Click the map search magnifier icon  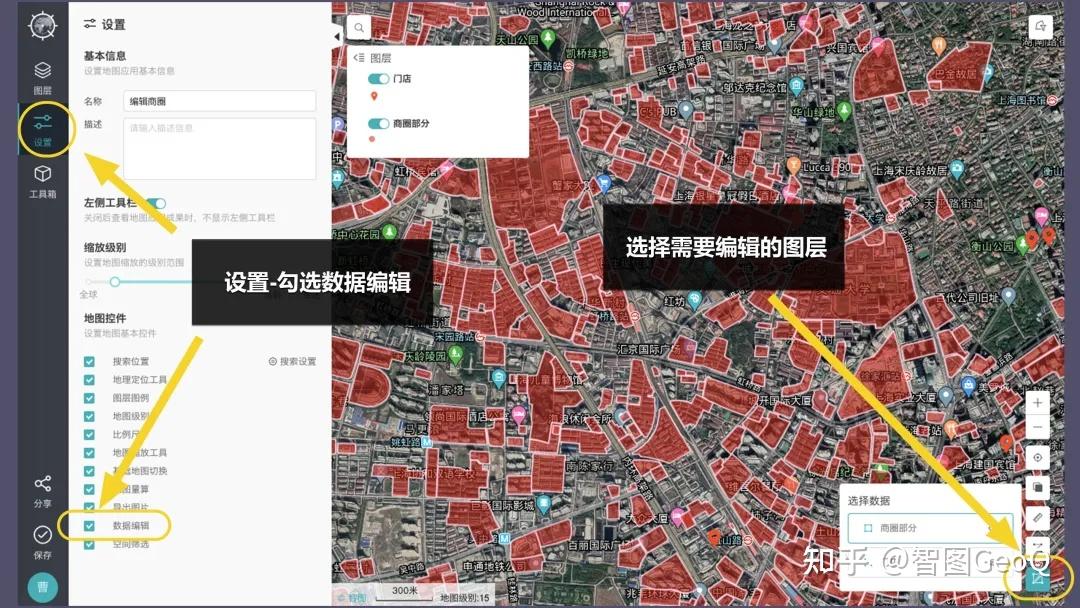[x=360, y=27]
